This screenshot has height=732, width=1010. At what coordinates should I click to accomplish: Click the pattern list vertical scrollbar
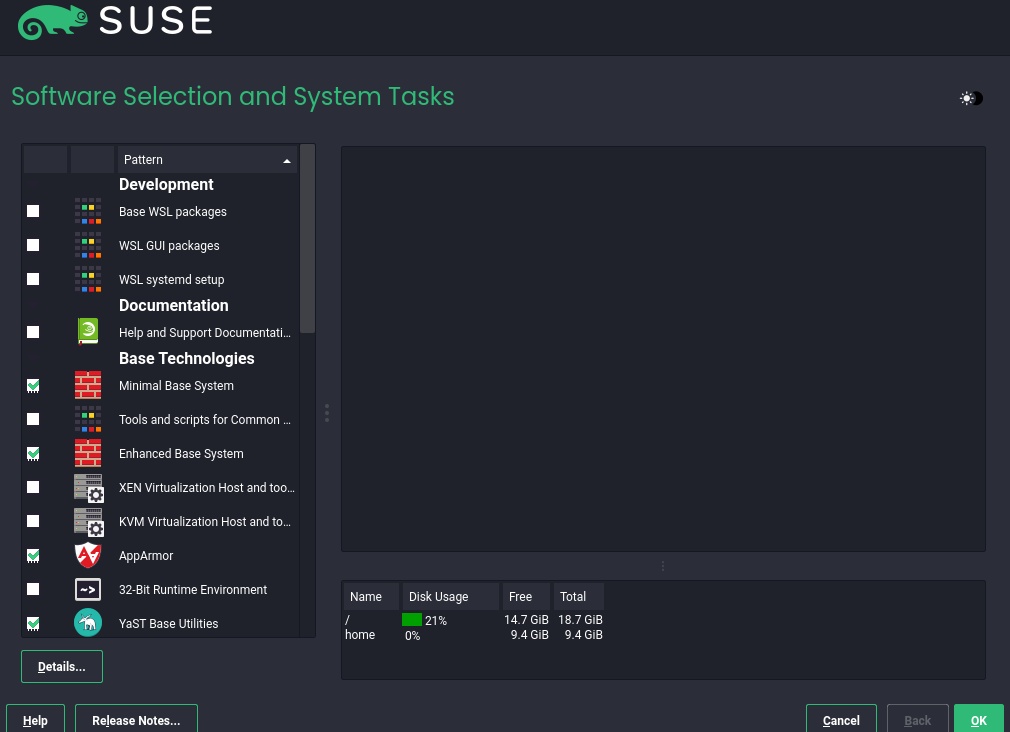click(307, 238)
